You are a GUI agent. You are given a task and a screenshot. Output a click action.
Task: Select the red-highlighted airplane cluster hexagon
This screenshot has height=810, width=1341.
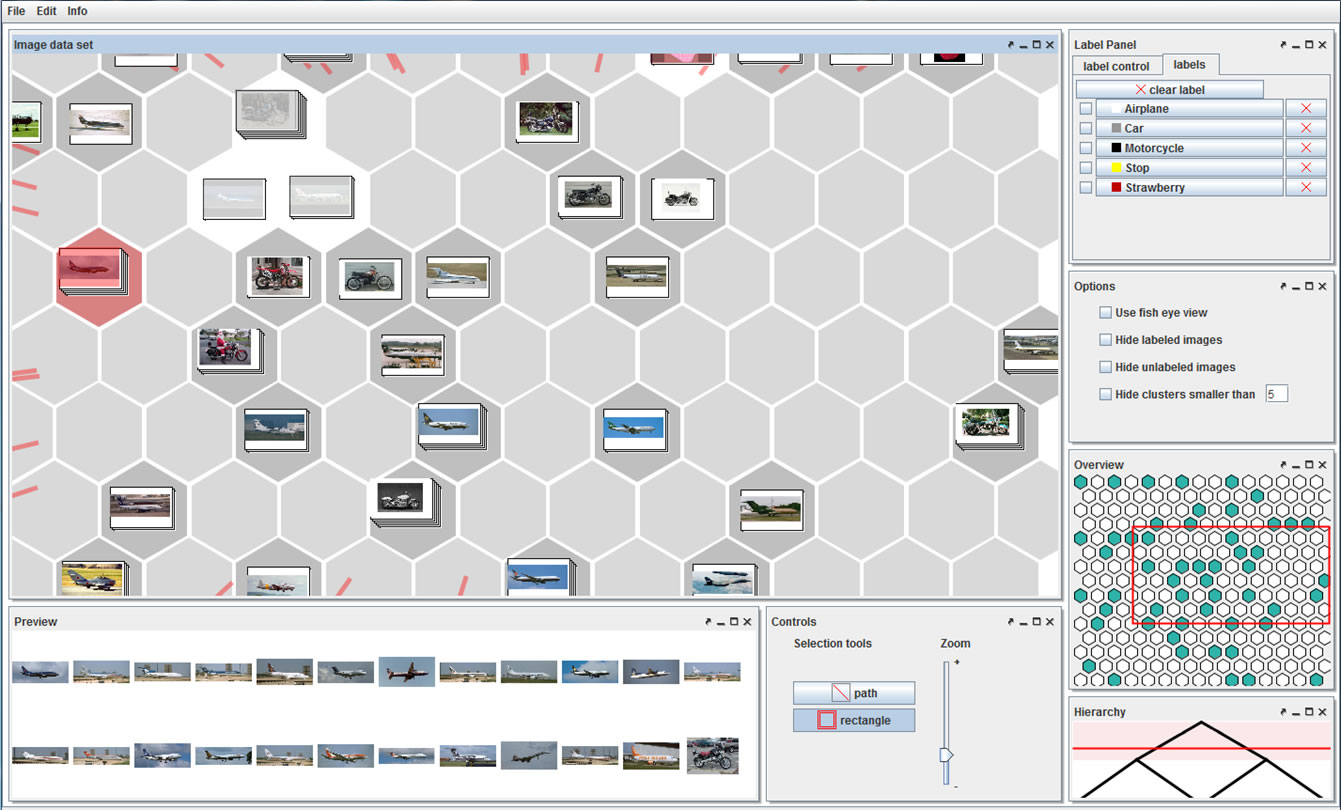coord(98,276)
